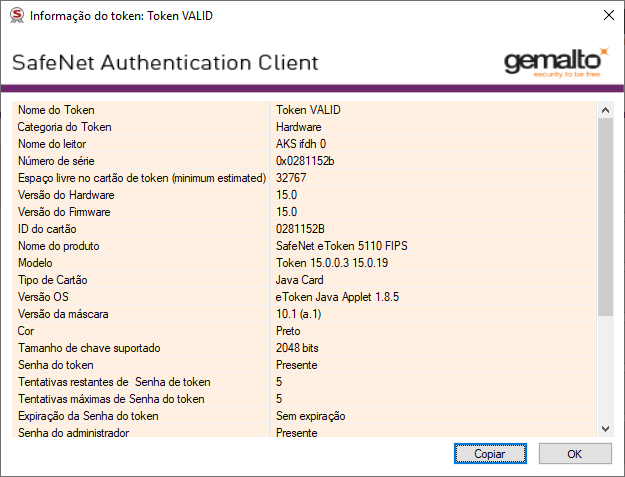Click the scrollbar down arrow
Screen dimensions: 625x477
click(604, 427)
